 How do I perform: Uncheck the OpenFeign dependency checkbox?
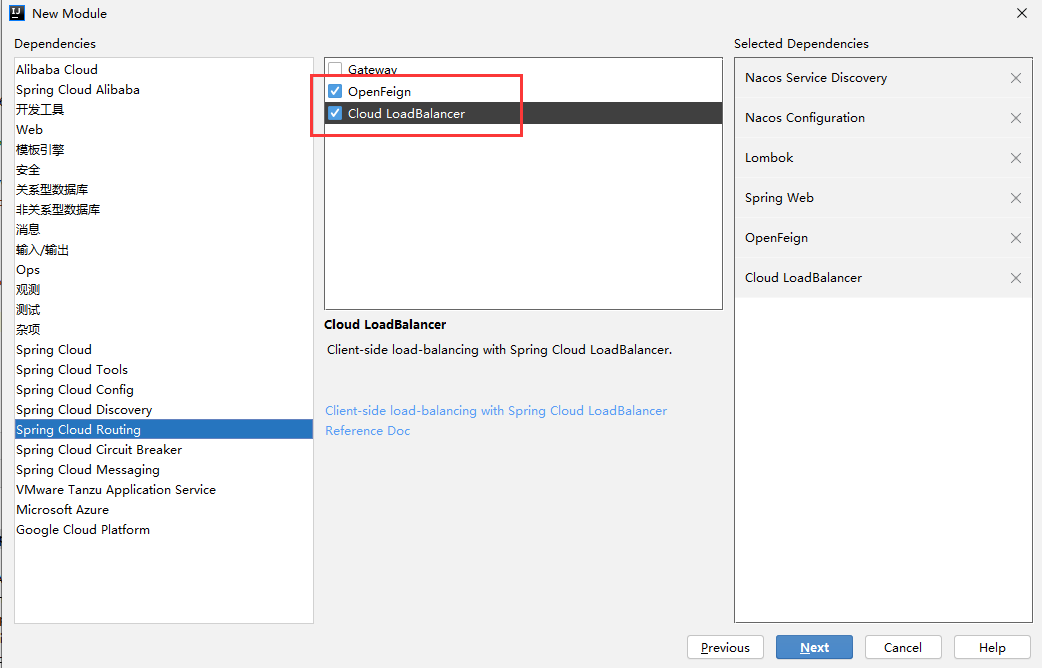[x=335, y=91]
